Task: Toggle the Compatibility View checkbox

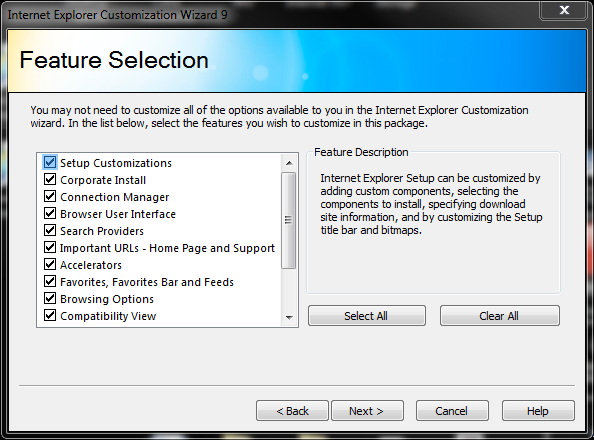Action: click(x=50, y=315)
